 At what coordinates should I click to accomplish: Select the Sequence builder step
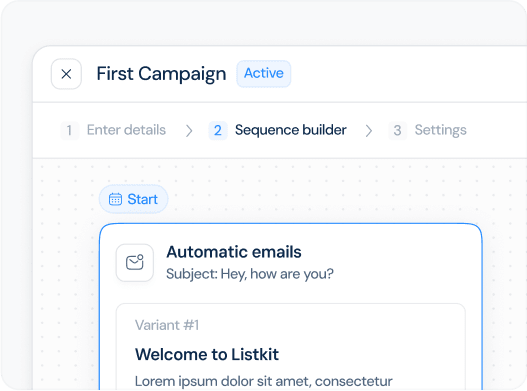coord(290,130)
